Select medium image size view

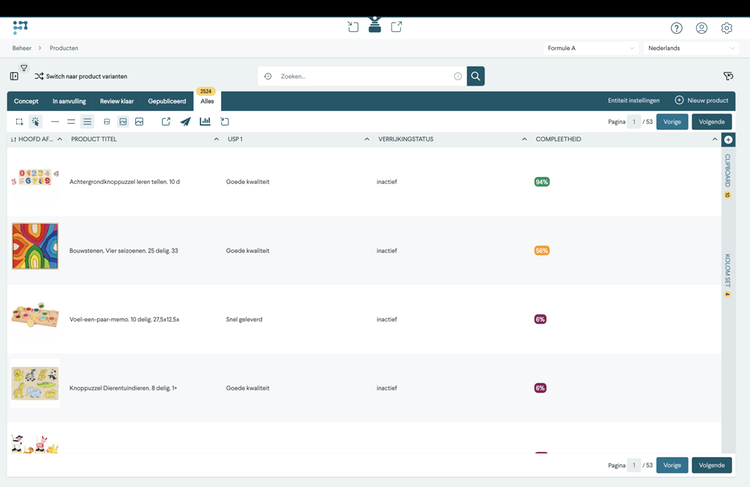point(123,122)
